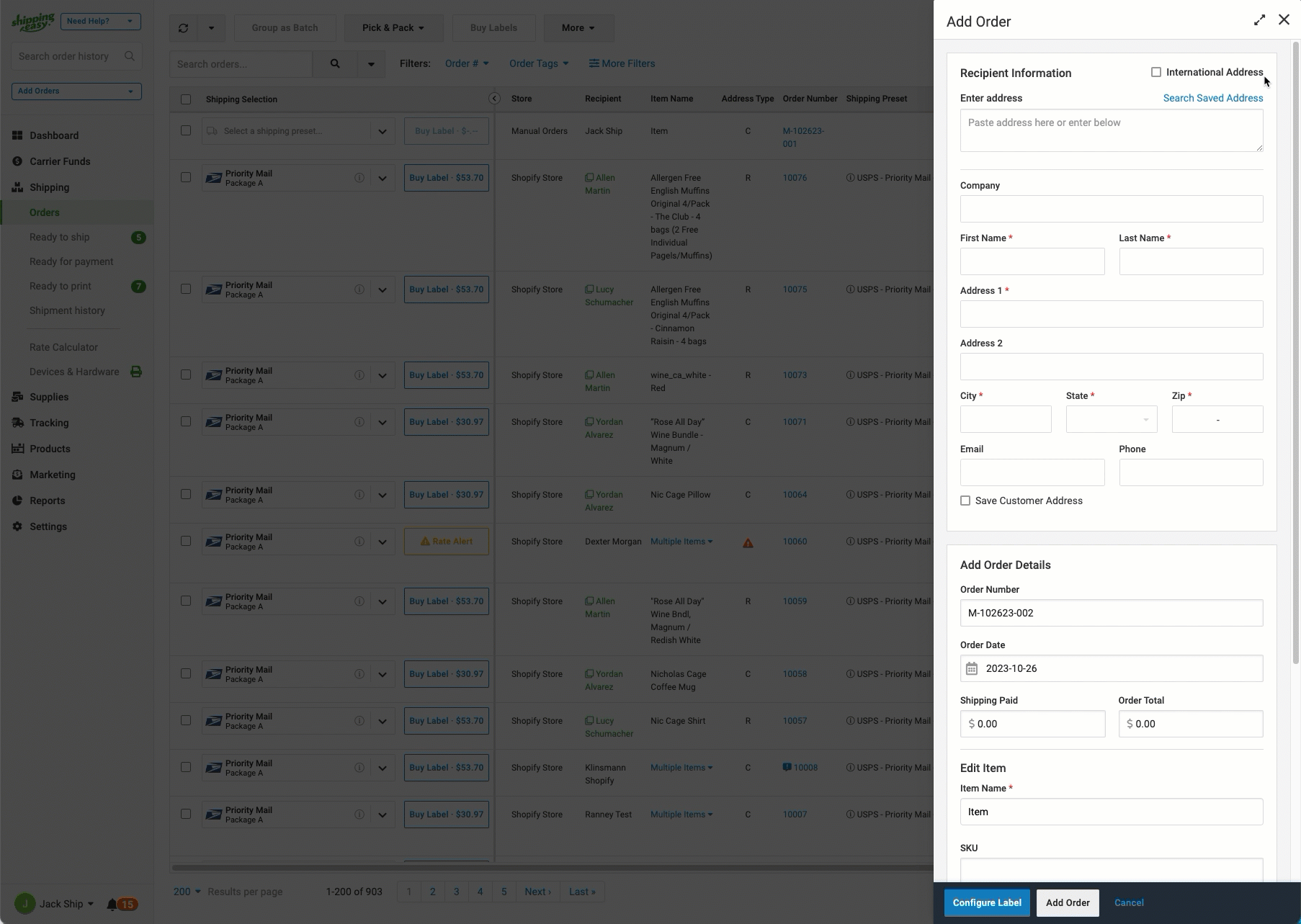1301x924 pixels.
Task: Click the Marketing icon in sidebar
Action: point(17,475)
